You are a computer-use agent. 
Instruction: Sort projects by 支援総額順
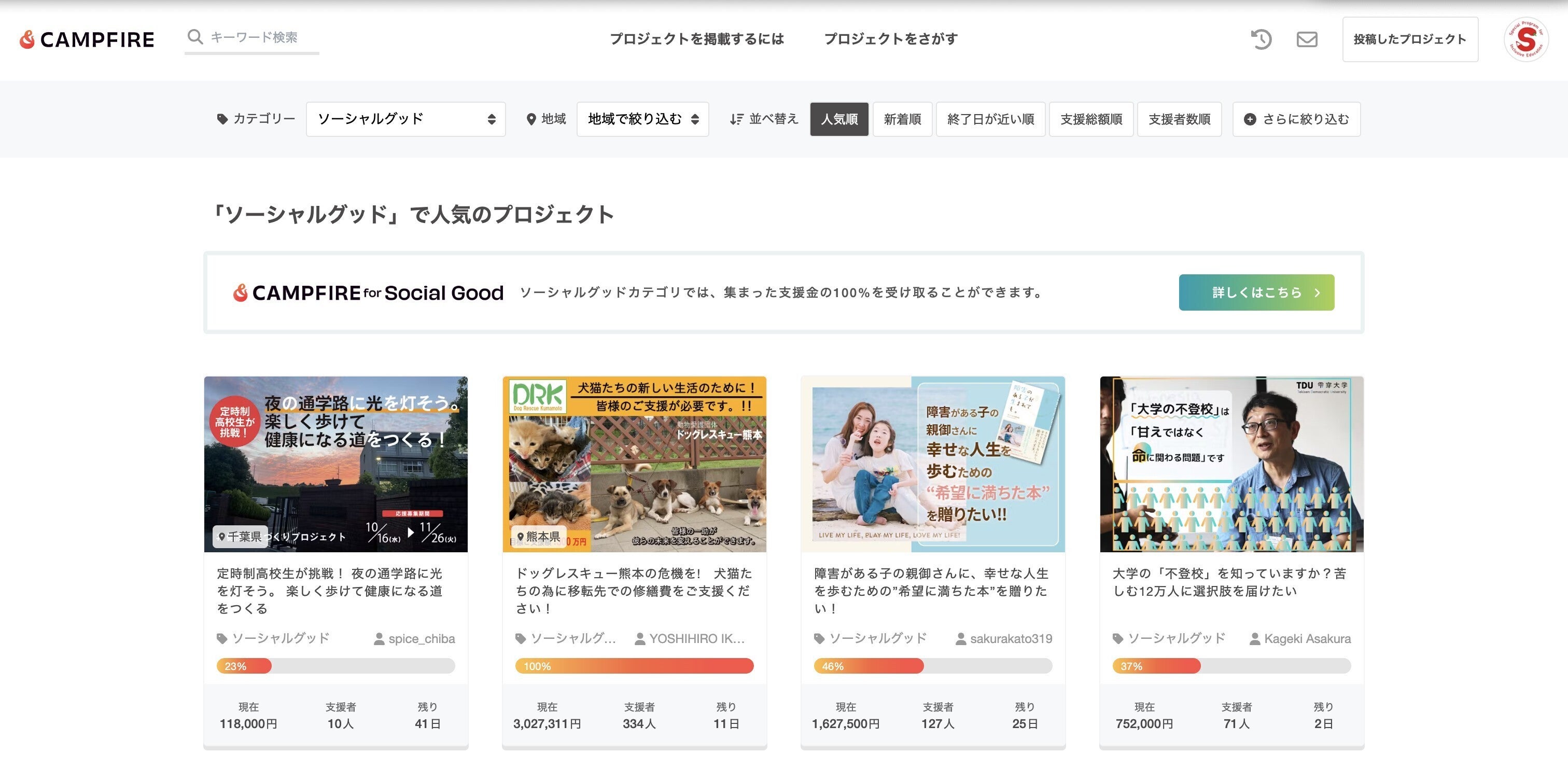(x=1091, y=119)
